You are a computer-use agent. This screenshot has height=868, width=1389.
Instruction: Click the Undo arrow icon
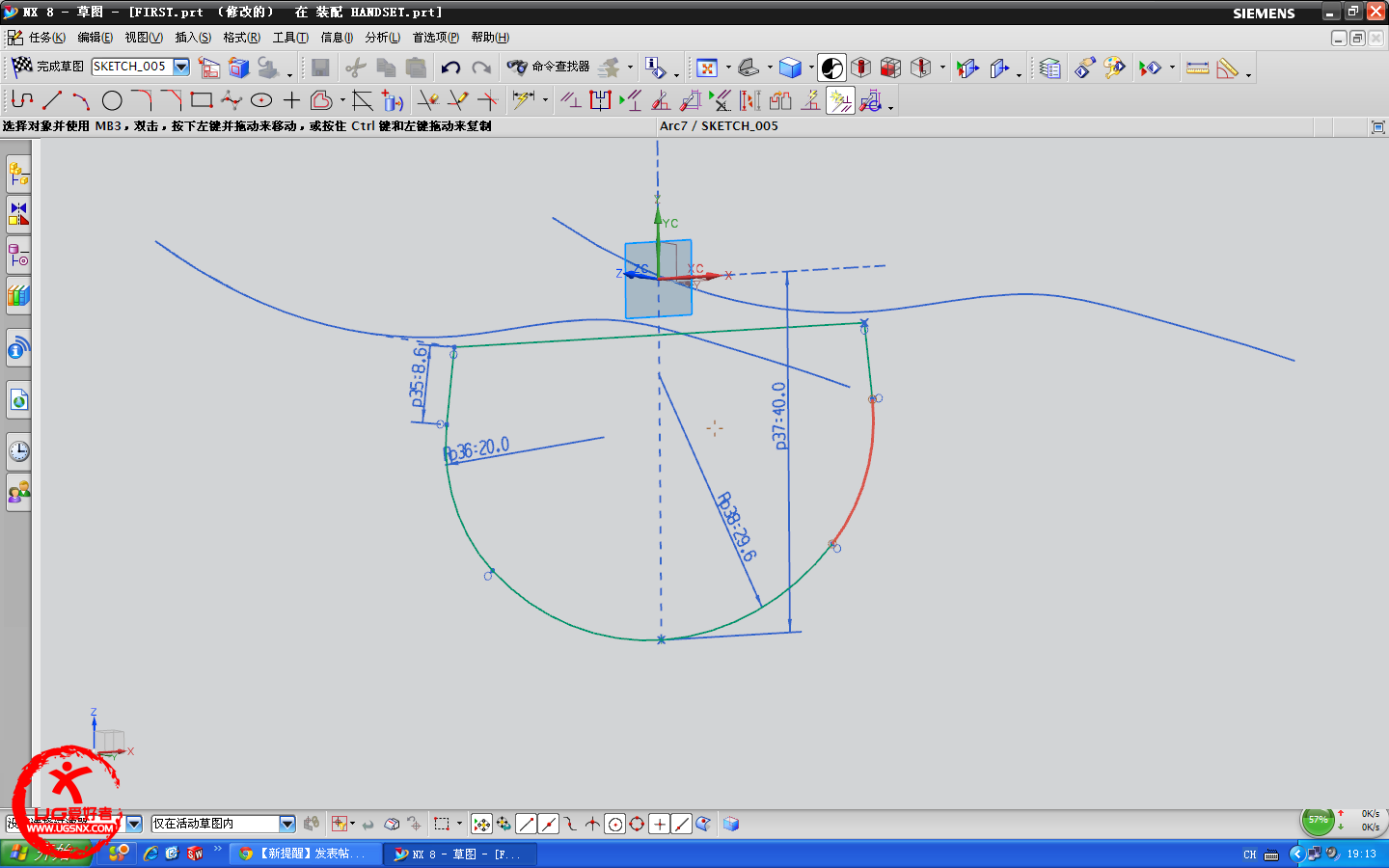coord(450,67)
